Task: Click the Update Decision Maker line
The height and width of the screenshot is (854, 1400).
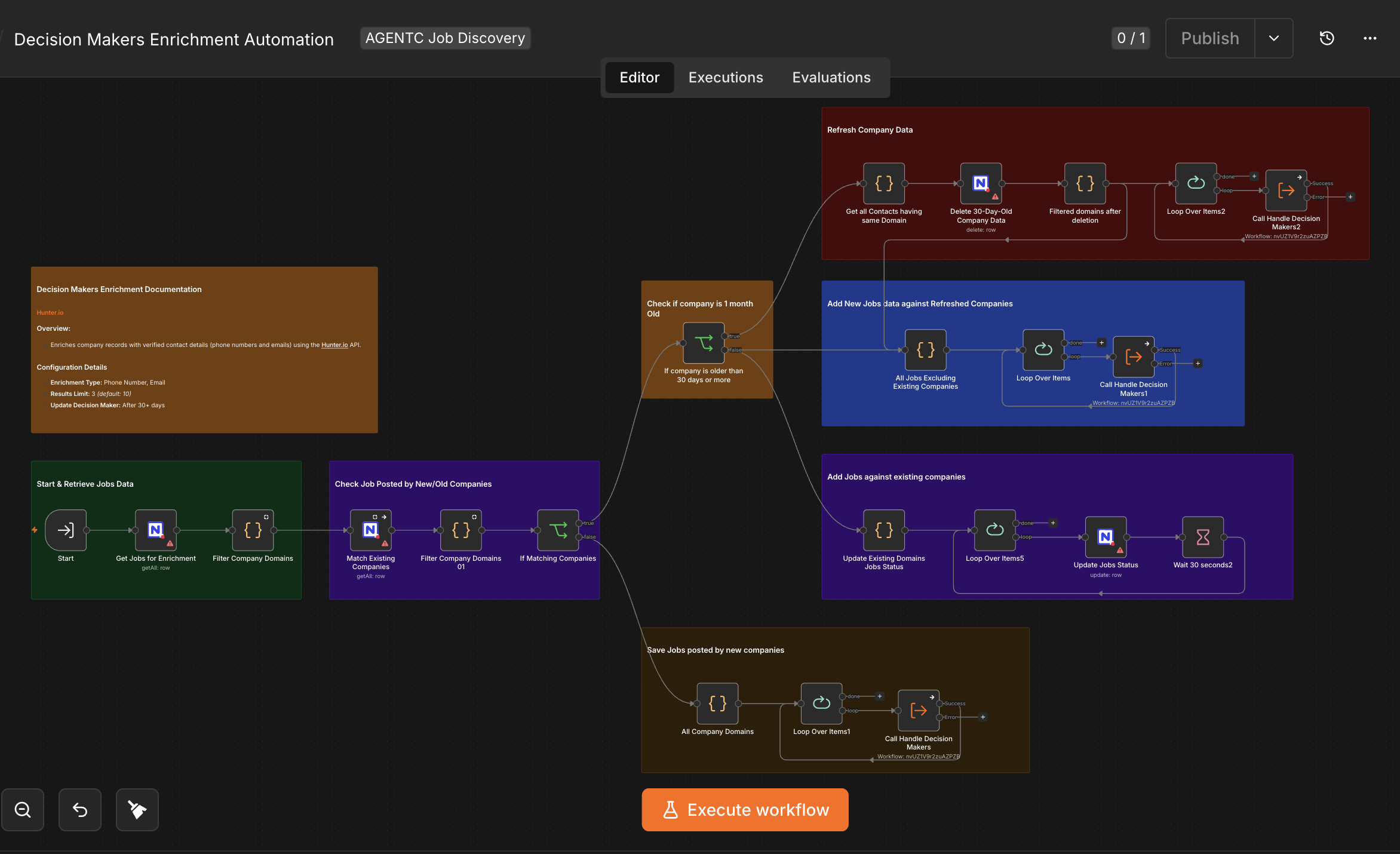Action: tap(108, 405)
